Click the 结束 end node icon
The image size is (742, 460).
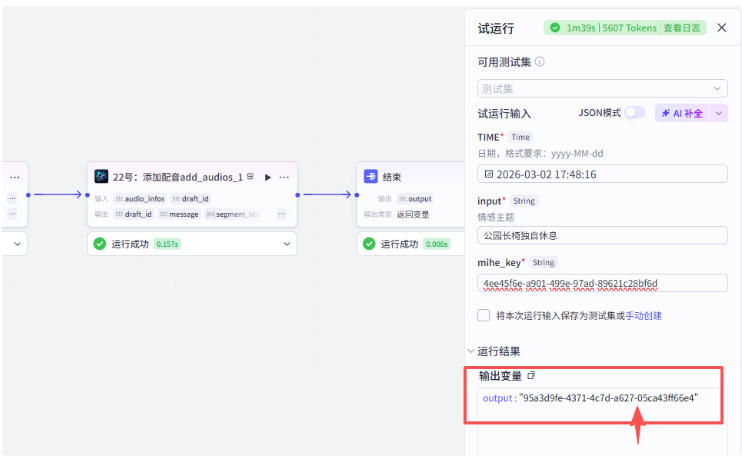[371, 177]
